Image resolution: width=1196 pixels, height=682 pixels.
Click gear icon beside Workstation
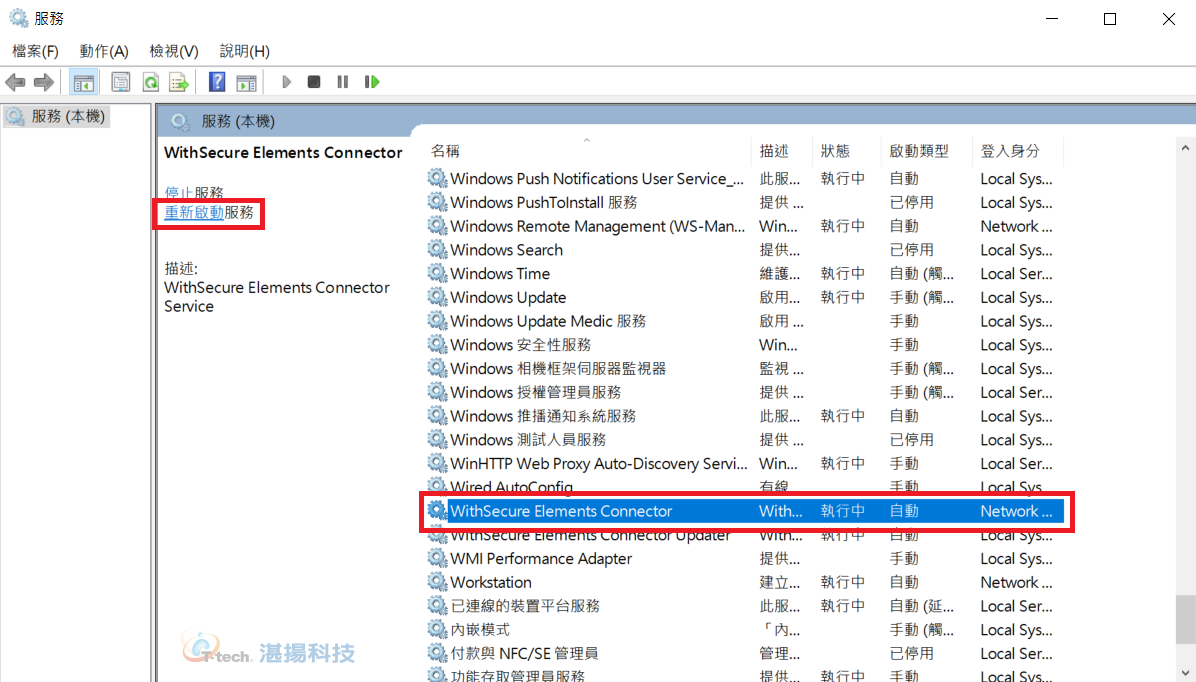tap(436, 581)
